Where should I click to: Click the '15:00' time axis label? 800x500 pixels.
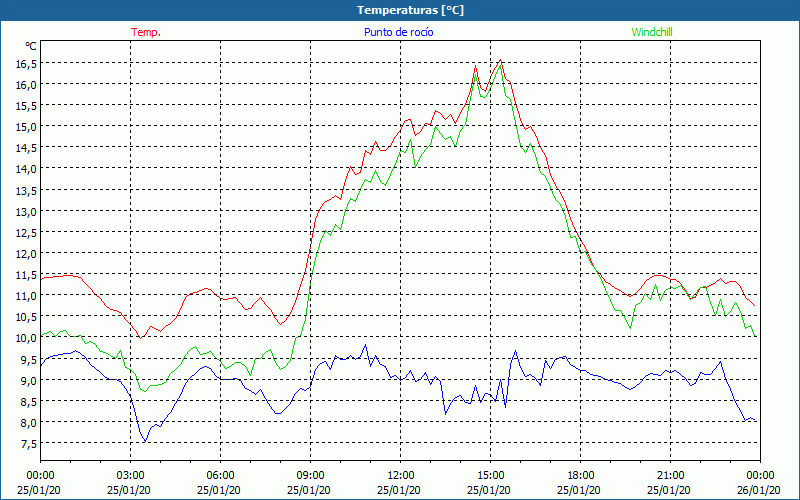click(490, 476)
